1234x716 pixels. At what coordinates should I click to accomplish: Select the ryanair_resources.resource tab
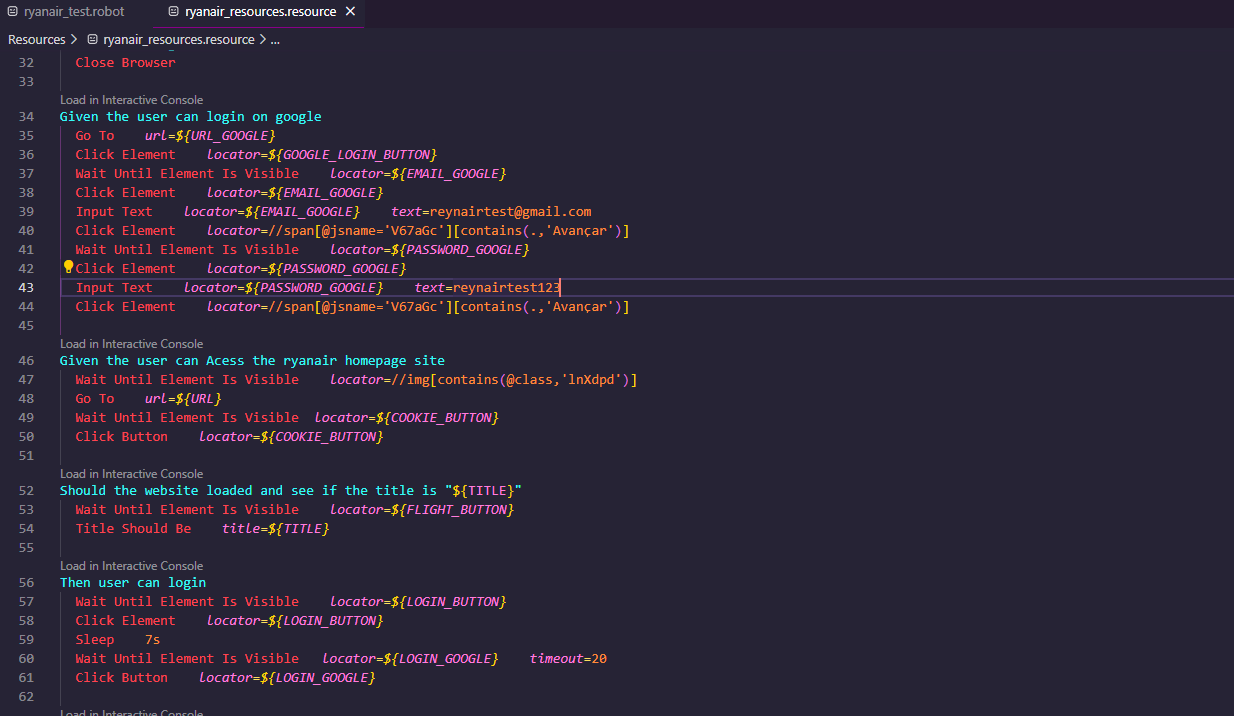(259, 12)
